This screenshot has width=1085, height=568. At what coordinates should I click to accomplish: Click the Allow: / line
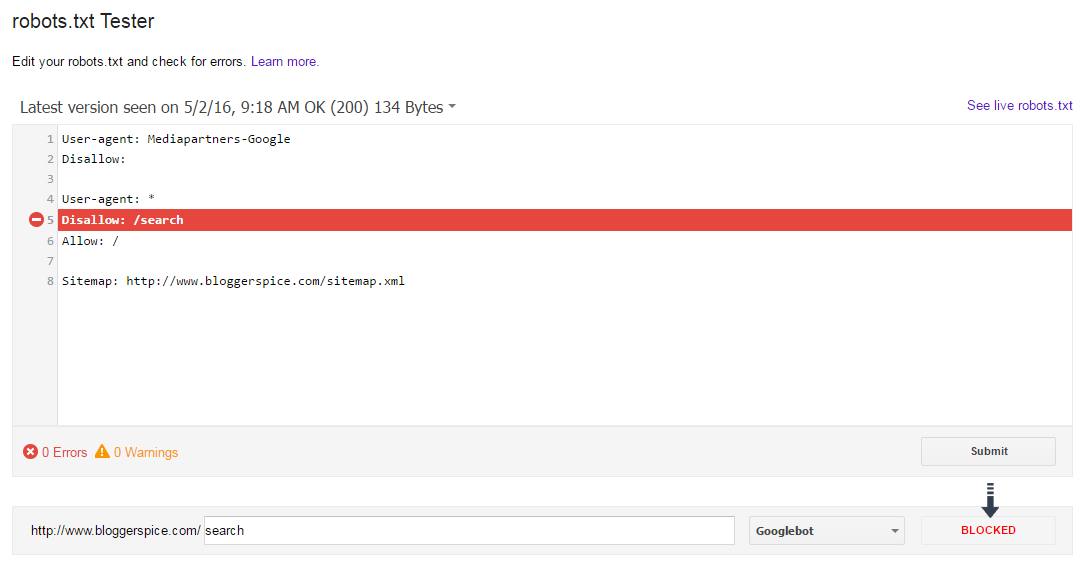[90, 241]
